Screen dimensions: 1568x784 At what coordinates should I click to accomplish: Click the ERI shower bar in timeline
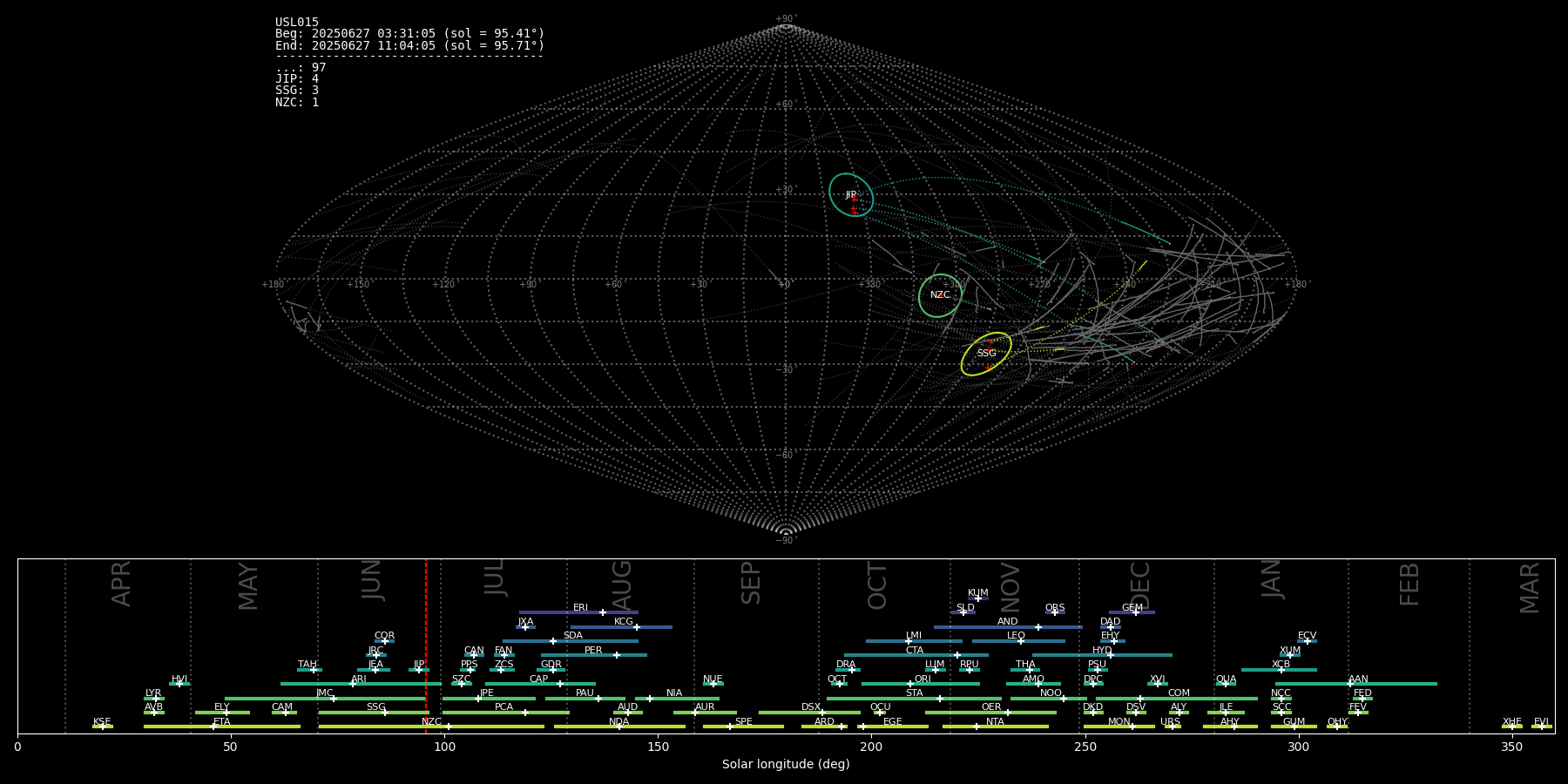[578, 612]
